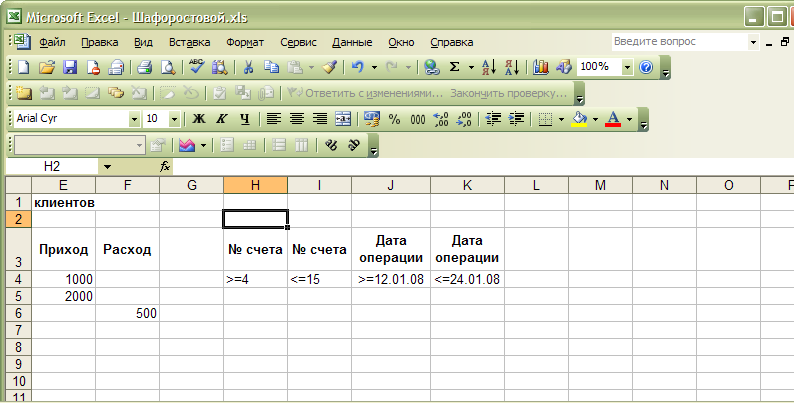The height and width of the screenshot is (403, 794).
Task: Cut selection with the scissors icon
Action: (248, 67)
